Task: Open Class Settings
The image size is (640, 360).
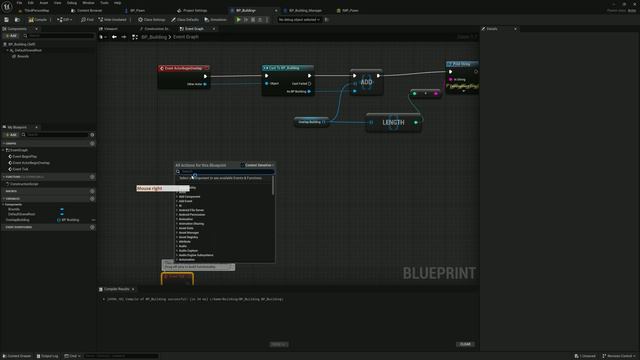Action: click(151, 20)
